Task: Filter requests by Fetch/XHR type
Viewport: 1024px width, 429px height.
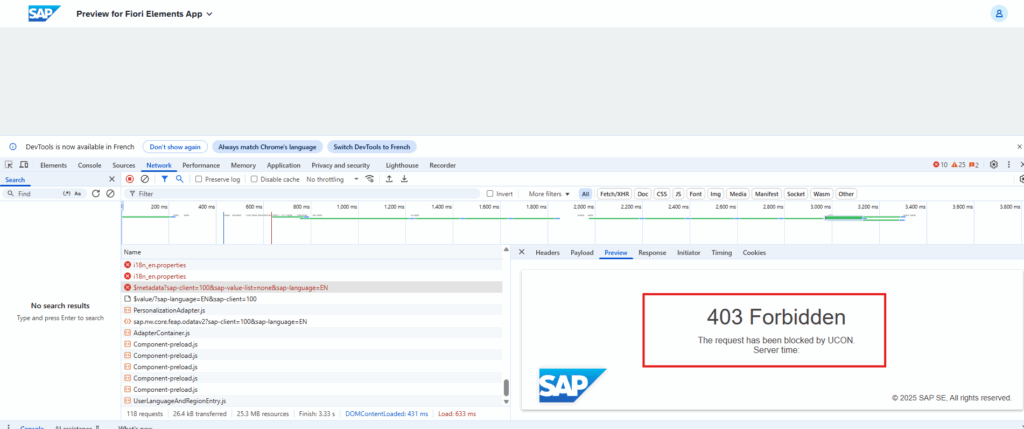Action: pyautogui.click(x=614, y=193)
